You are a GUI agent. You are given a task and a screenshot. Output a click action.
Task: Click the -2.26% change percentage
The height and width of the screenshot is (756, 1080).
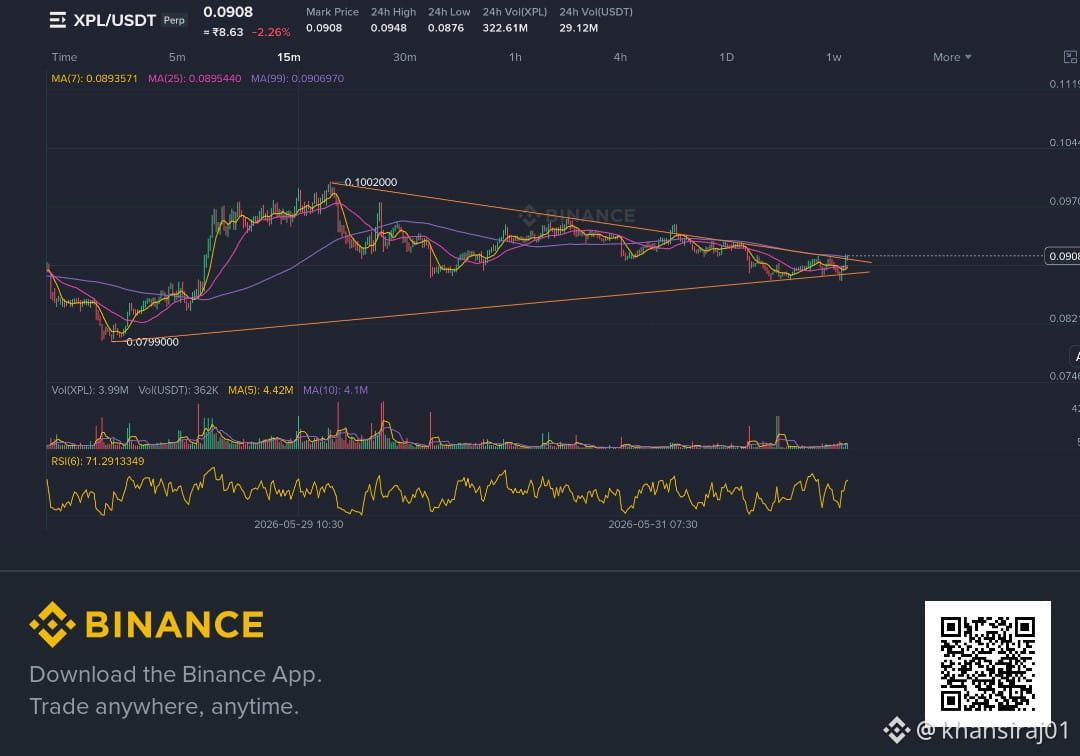[271, 32]
